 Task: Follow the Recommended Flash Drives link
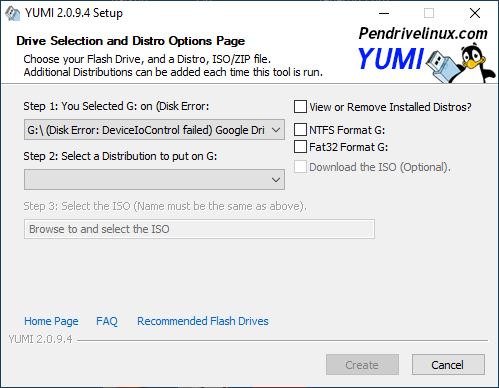click(x=203, y=321)
